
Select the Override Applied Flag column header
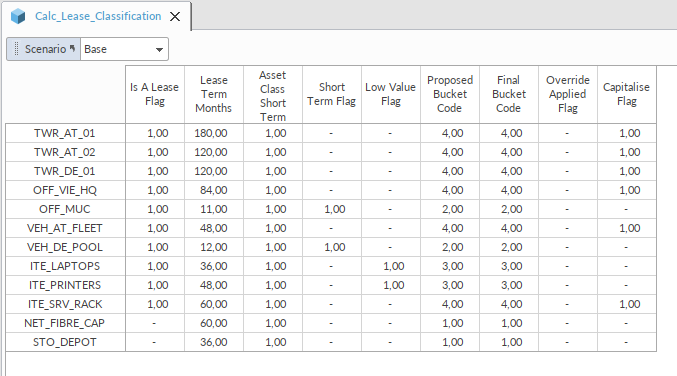pyautogui.click(x=568, y=94)
